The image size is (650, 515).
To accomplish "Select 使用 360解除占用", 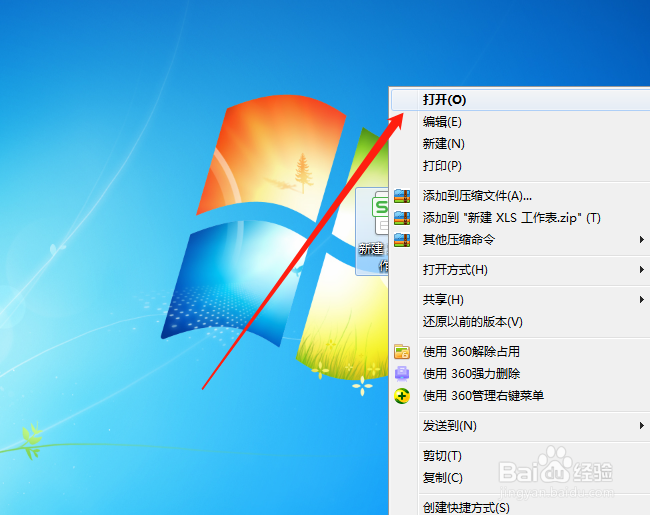I will [x=521, y=352].
